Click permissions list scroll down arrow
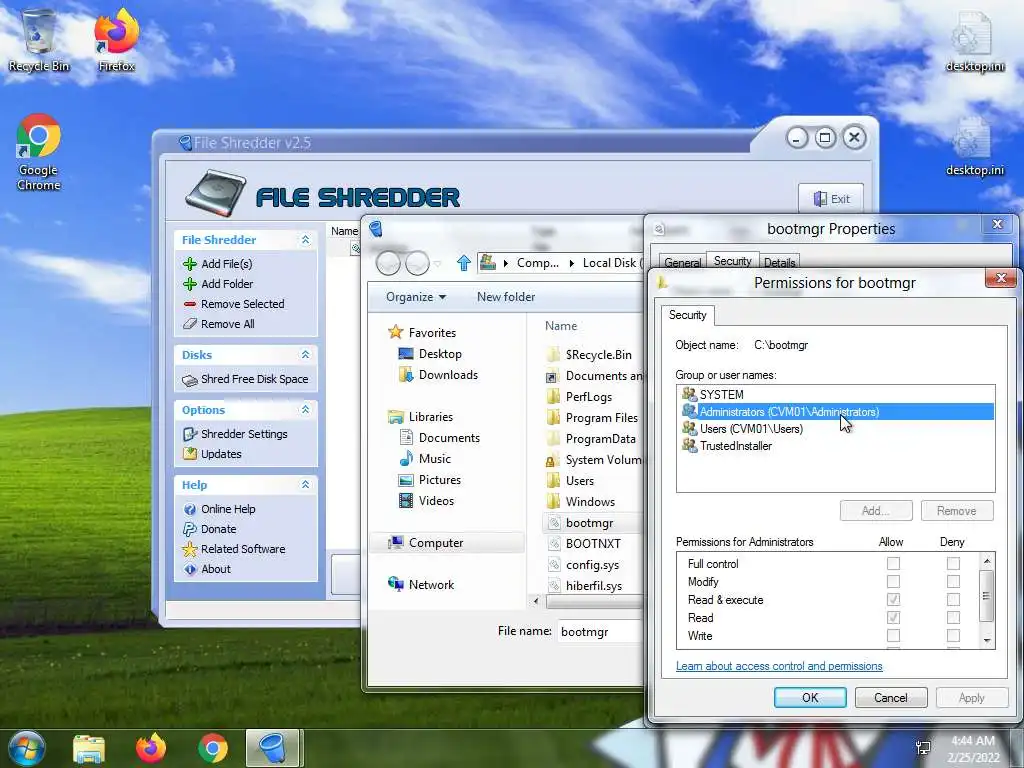The height and width of the screenshot is (768, 1024). 987,641
